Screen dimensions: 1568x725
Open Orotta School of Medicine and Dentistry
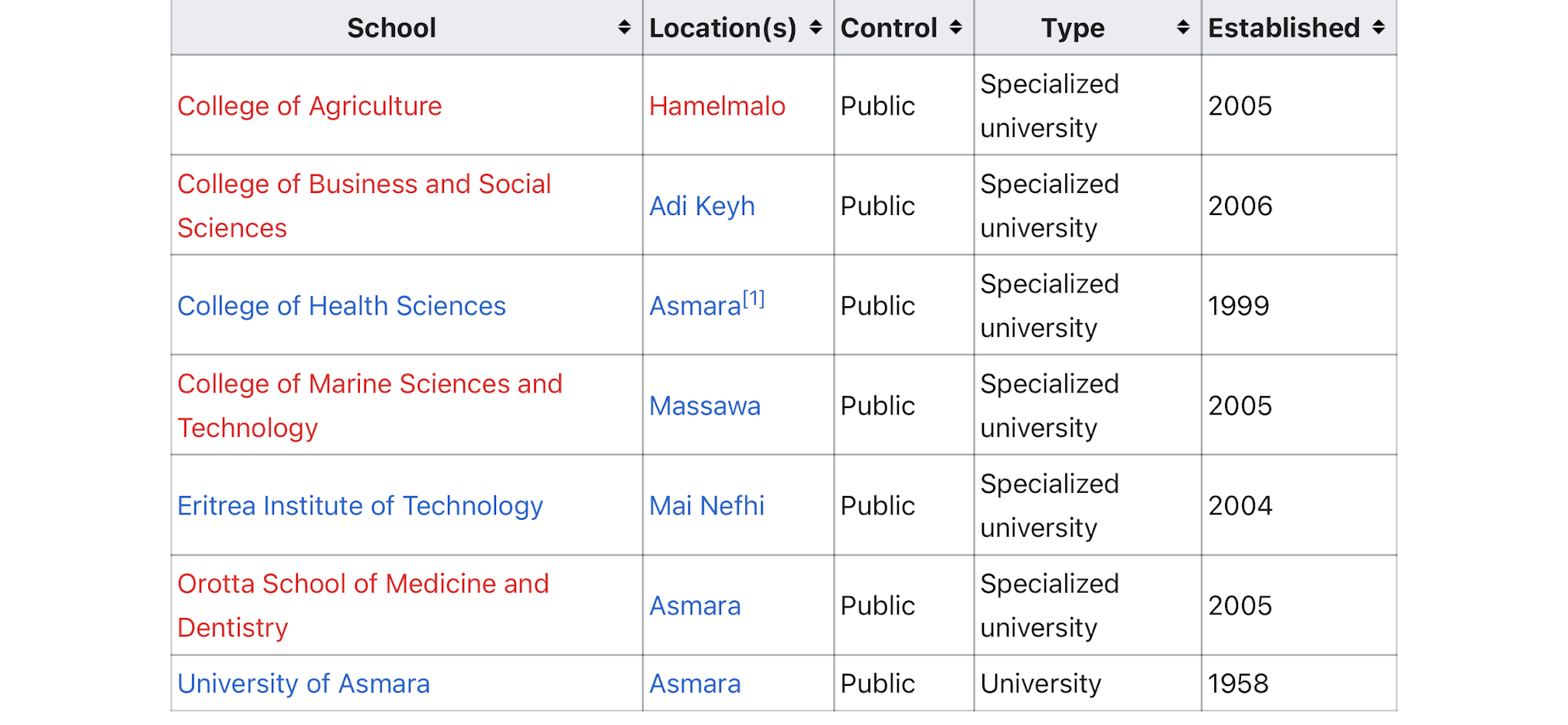363,606
